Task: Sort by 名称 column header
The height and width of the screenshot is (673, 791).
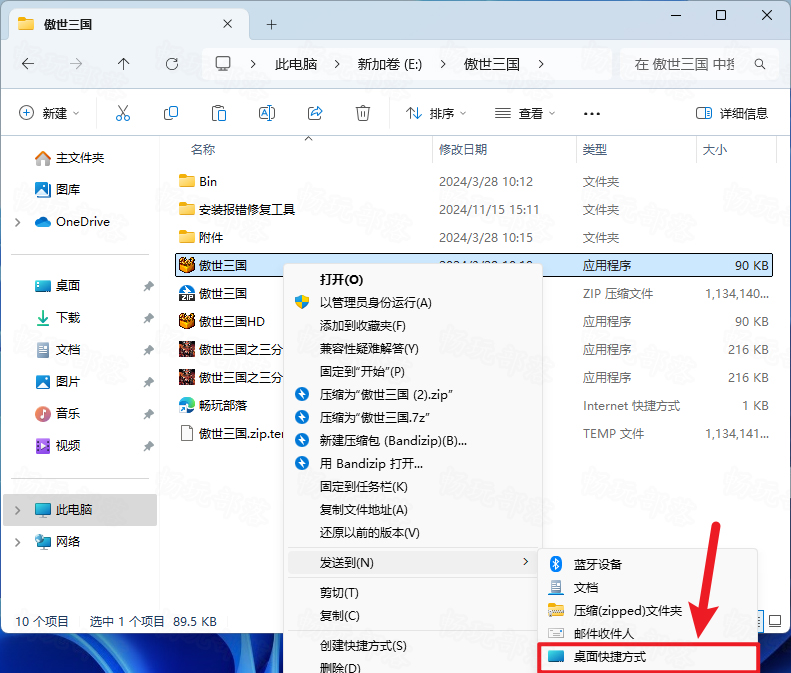Action: 203,149
